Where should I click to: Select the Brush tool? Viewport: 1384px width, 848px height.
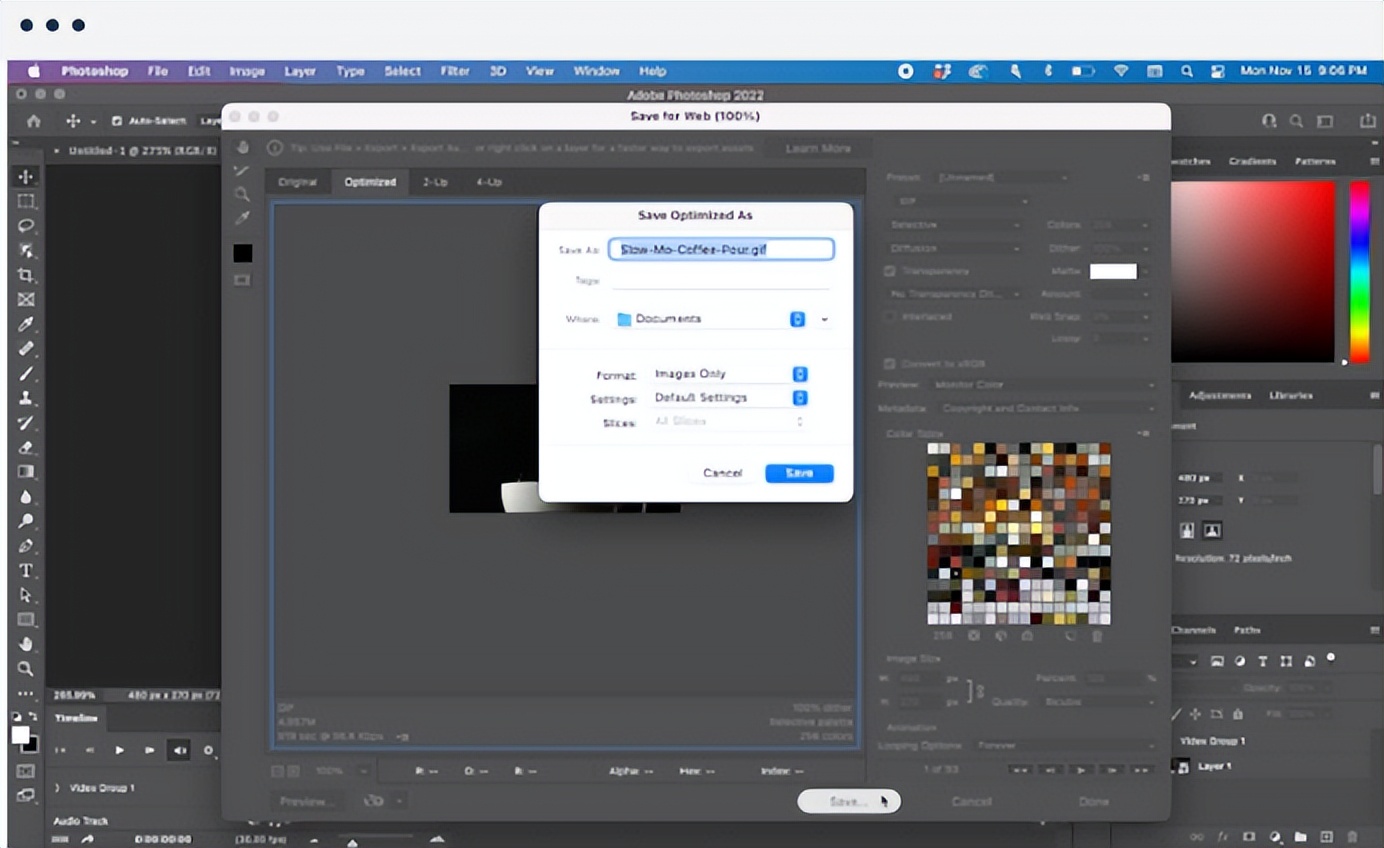click(26, 373)
